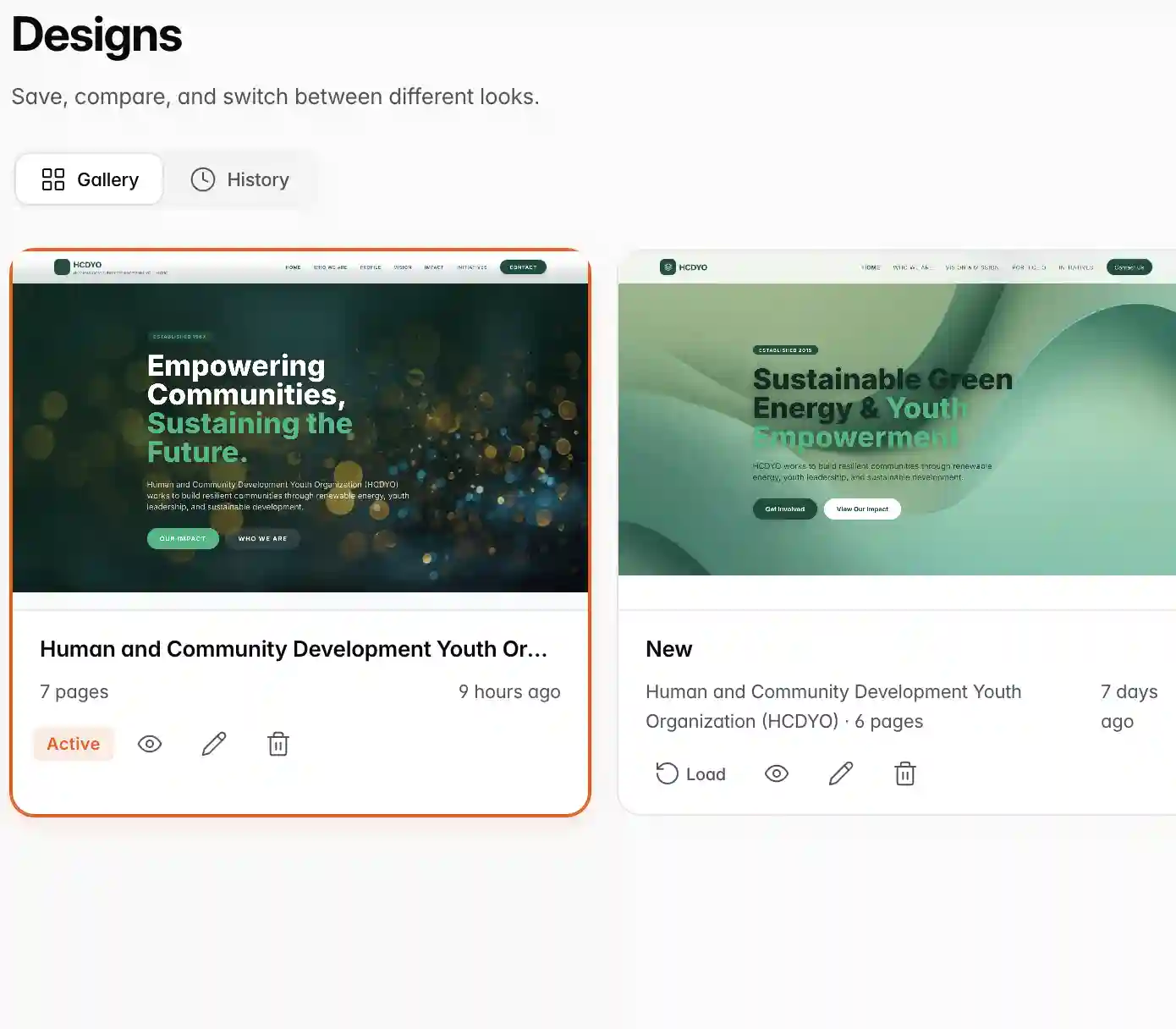Preview the active design with eye icon
The width and height of the screenshot is (1176, 1029).
(x=150, y=744)
